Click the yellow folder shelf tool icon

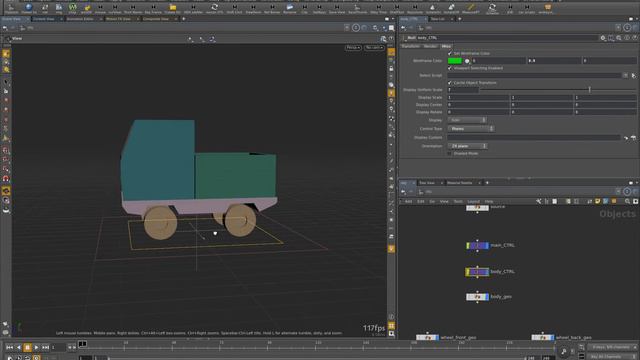point(173,7)
